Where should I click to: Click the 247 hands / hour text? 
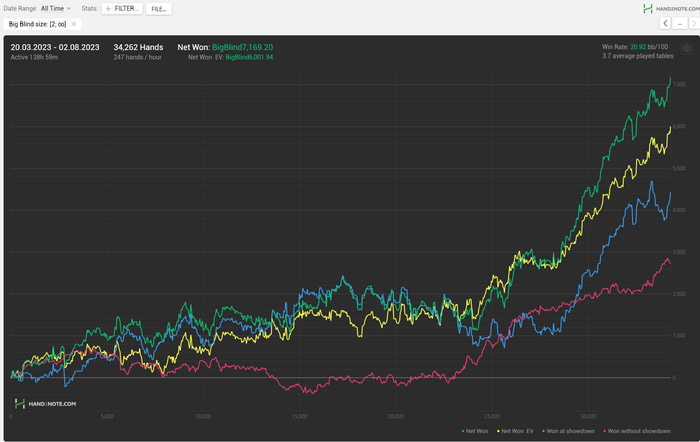pyautogui.click(x=138, y=57)
